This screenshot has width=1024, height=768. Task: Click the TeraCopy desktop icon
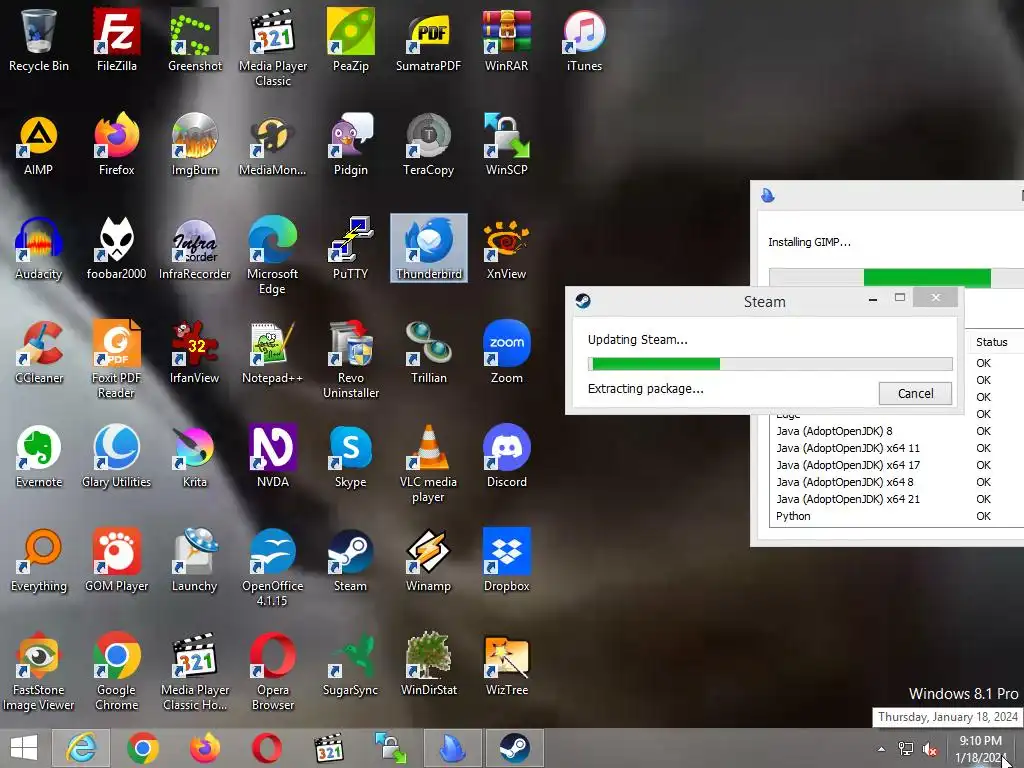pyautogui.click(x=428, y=145)
